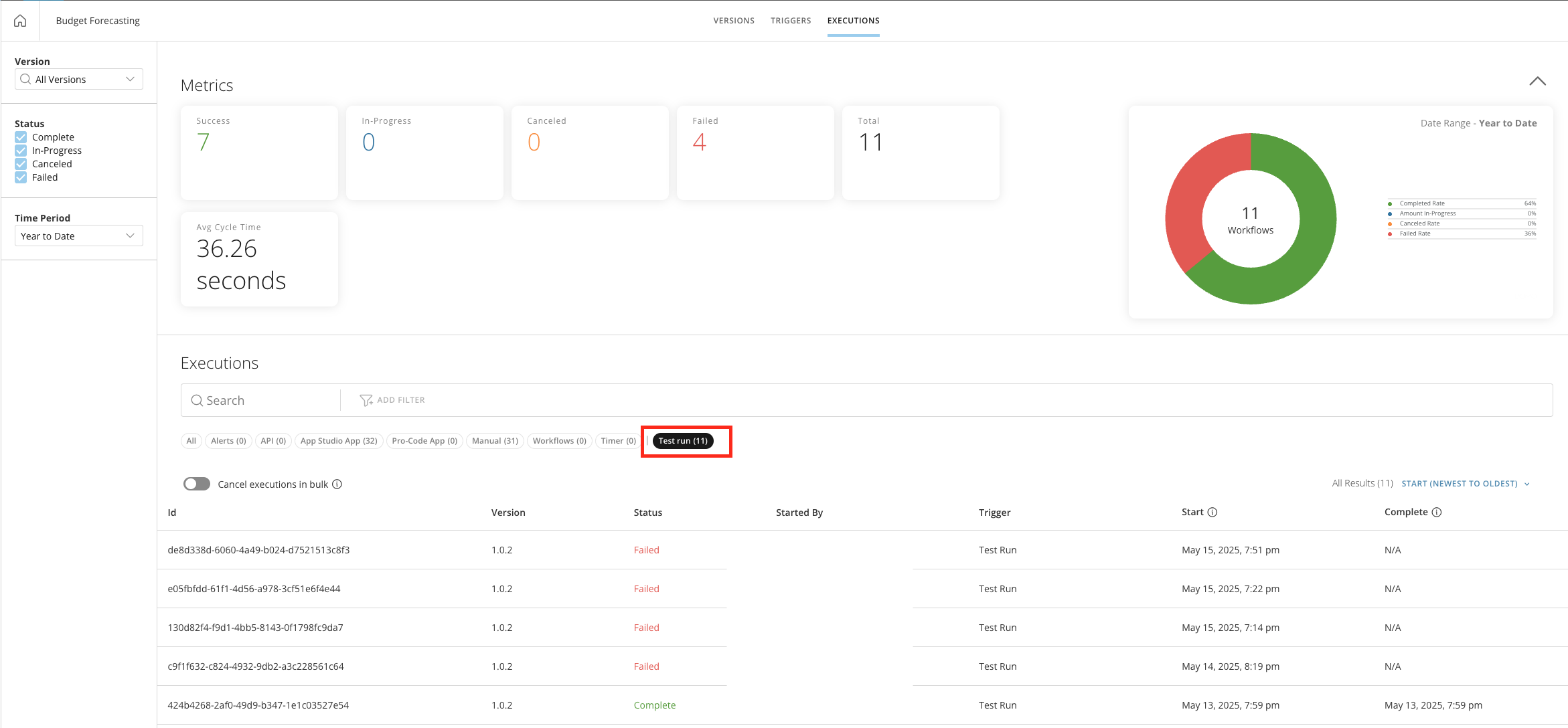This screenshot has width=1568, height=728.
Task: Switch to the Triggers tab
Action: (x=791, y=21)
